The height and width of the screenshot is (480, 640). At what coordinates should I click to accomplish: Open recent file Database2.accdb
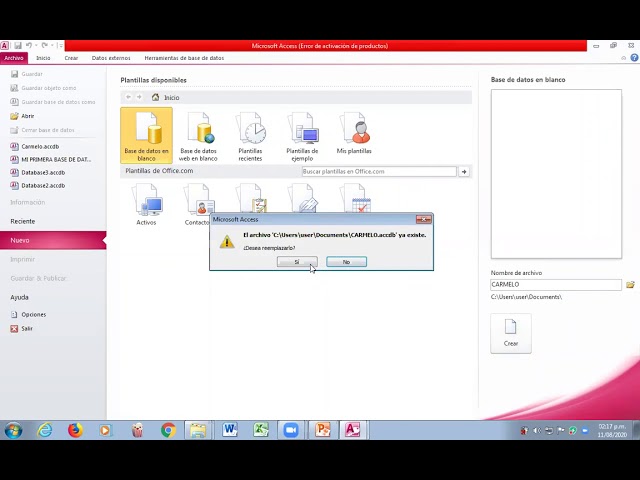click(x=38, y=185)
